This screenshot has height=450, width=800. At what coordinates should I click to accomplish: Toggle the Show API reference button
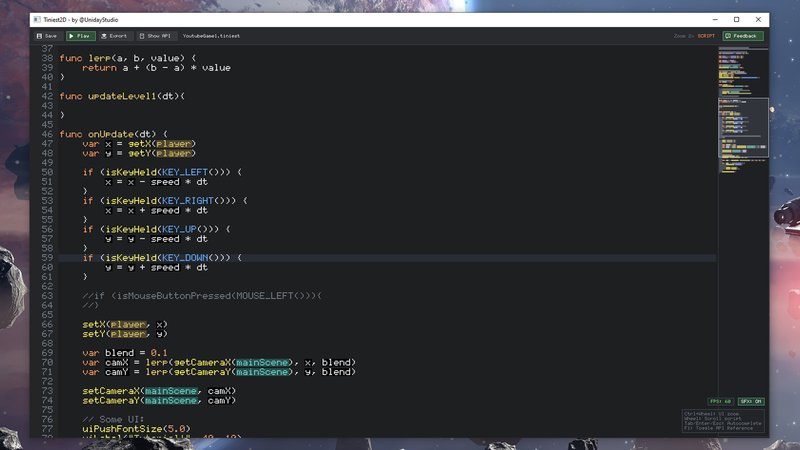(x=155, y=36)
